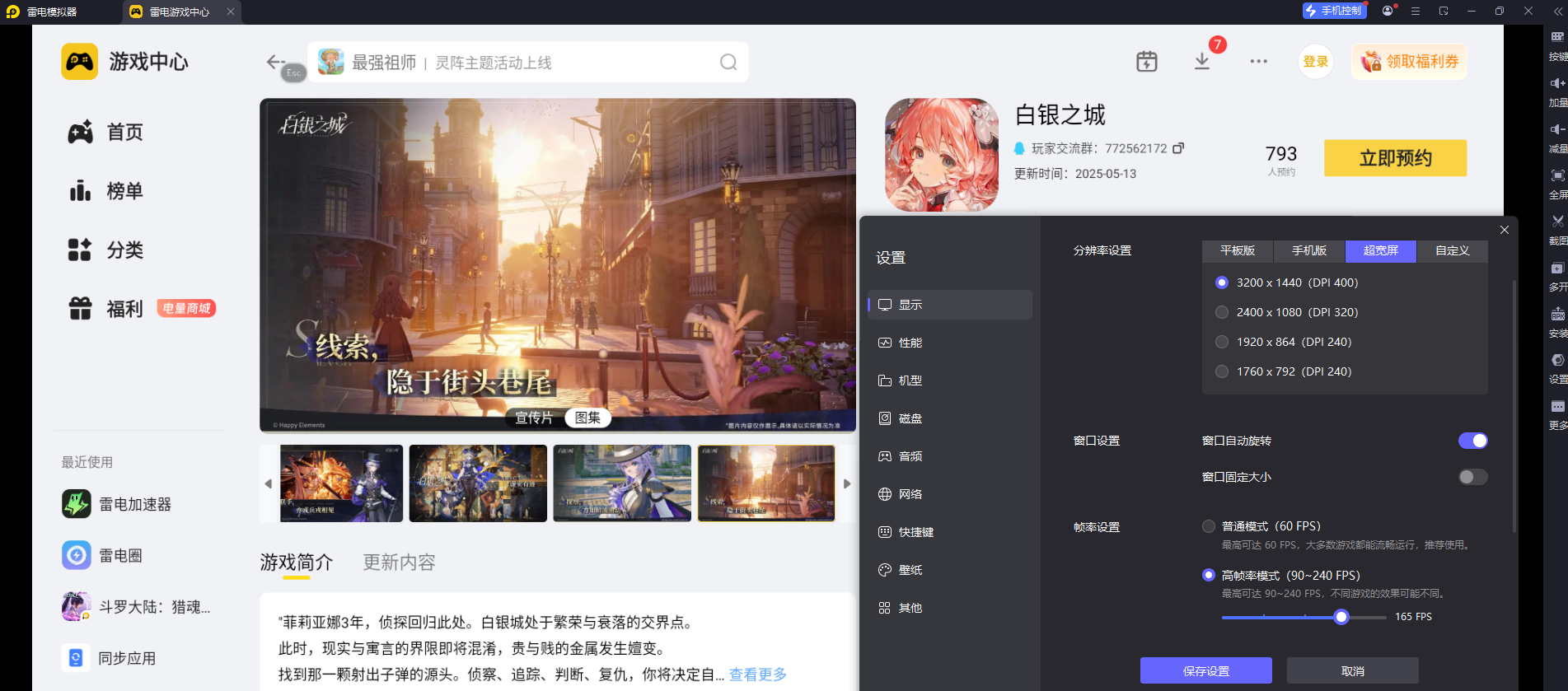
Task: Switch media viewer to 图集
Action: click(x=587, y=418)
